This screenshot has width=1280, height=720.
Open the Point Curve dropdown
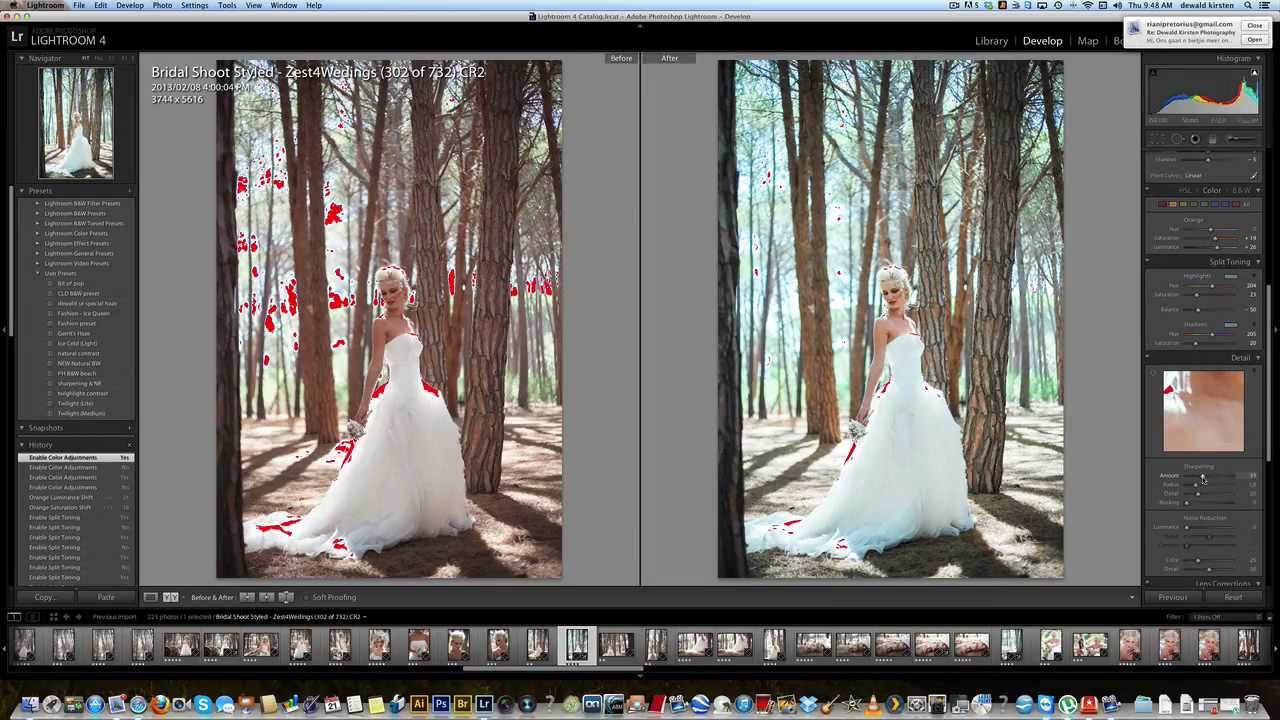(1193, 175)
